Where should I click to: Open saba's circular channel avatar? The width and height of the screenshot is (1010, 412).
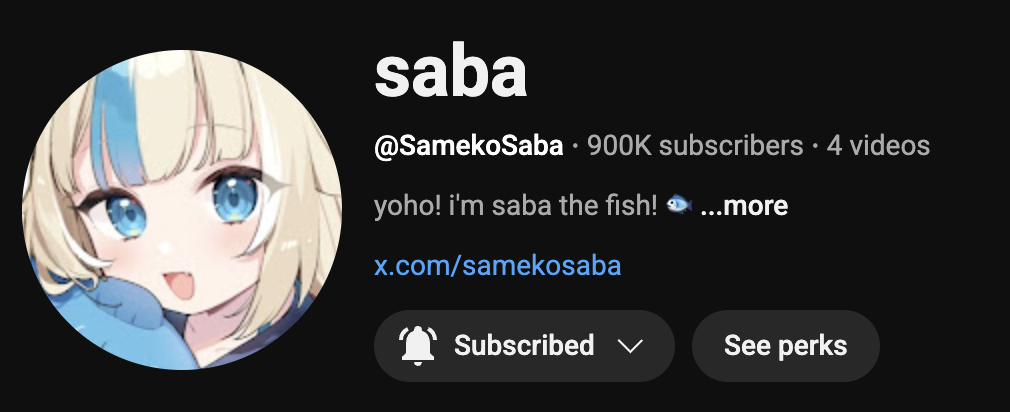tap(182, 210)
